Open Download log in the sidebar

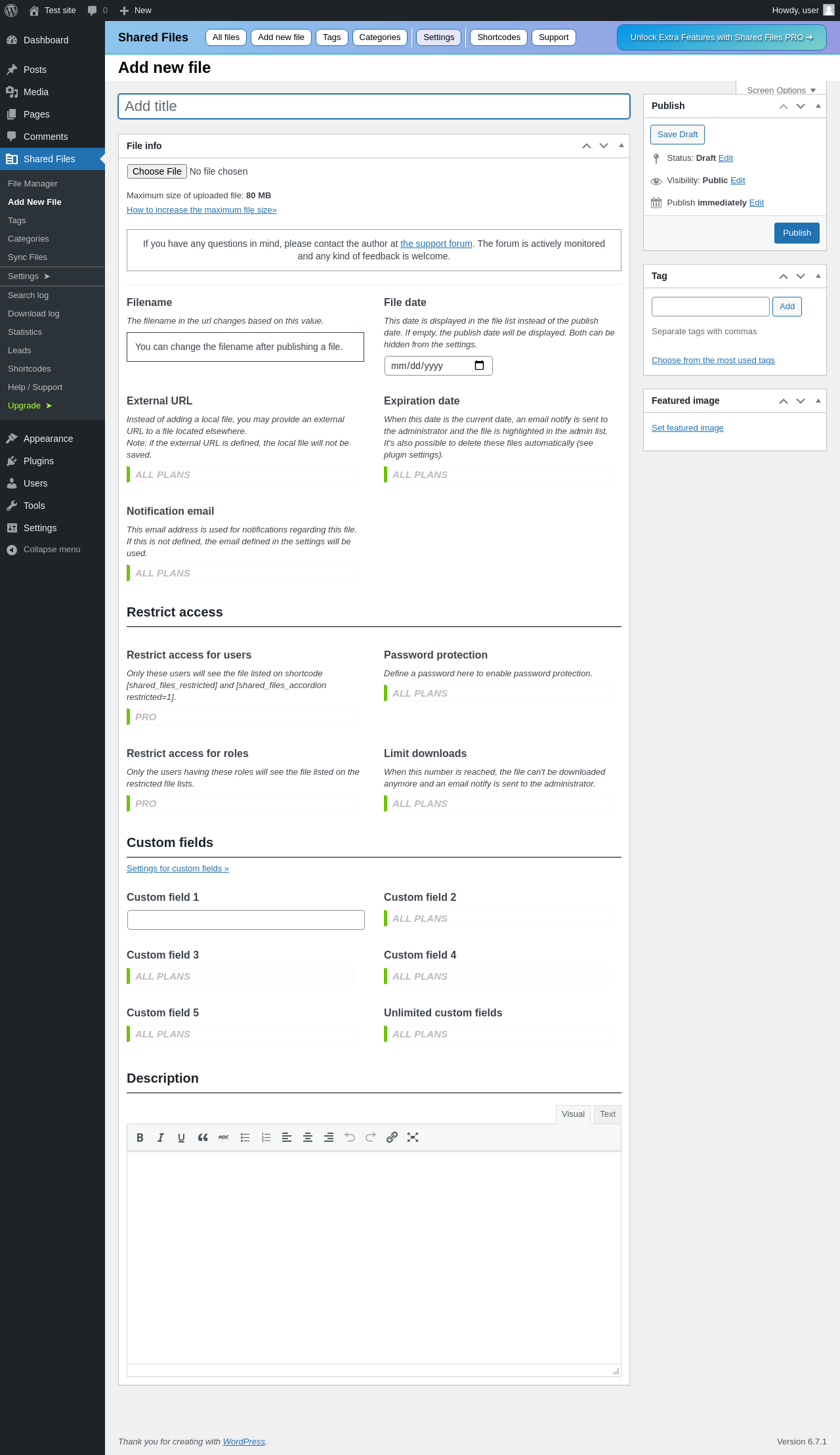pos(33,314)
